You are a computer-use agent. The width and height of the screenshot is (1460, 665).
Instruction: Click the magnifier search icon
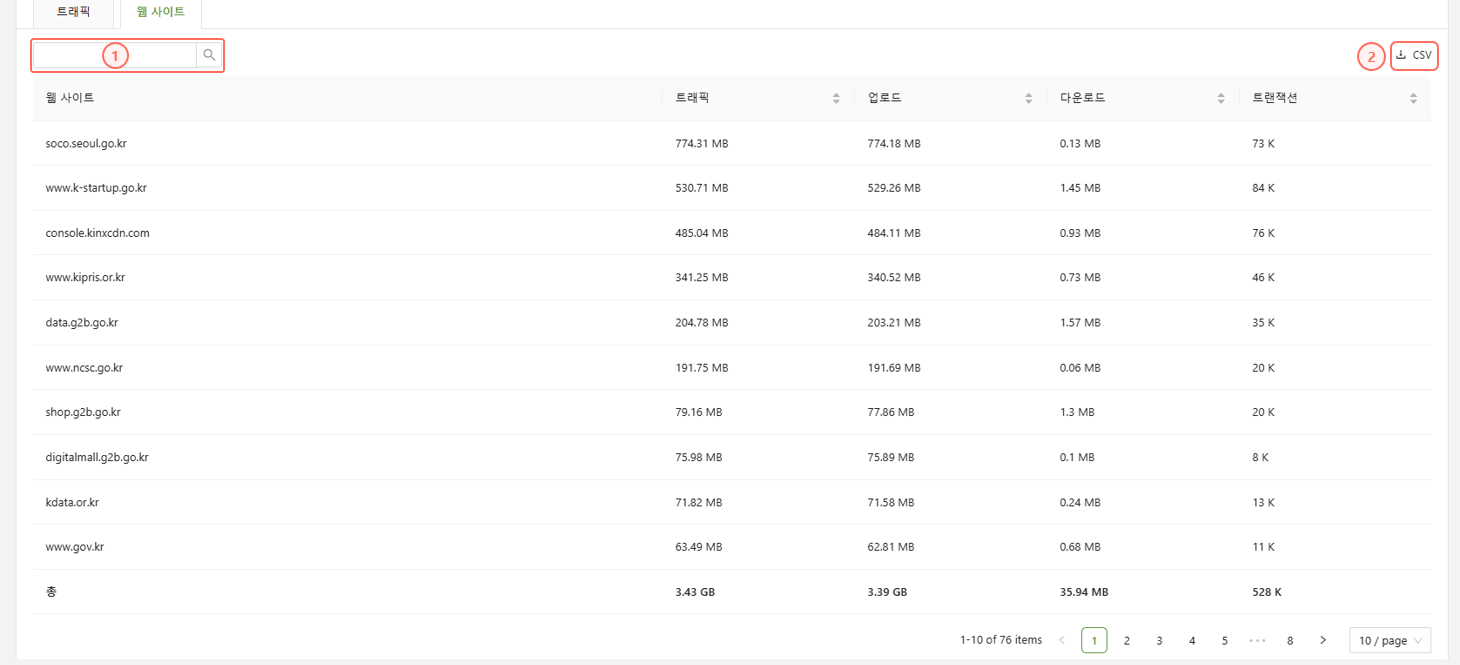pyautogui.click(x=209, y=55)
